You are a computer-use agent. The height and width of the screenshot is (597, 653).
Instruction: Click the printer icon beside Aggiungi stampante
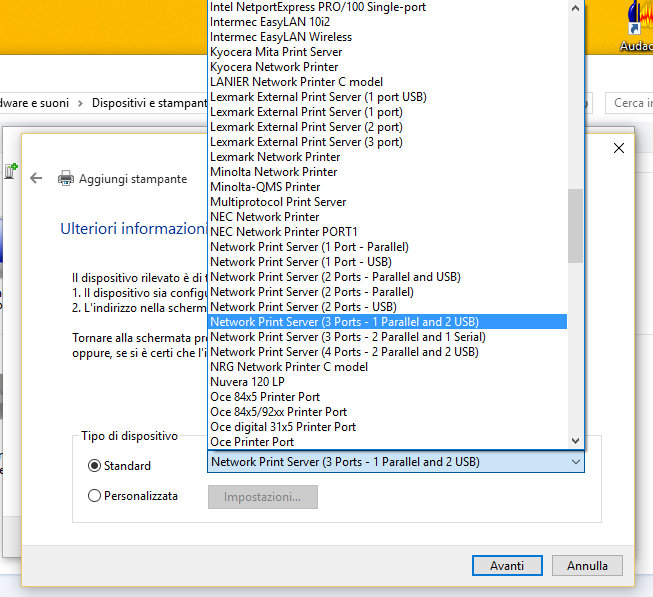(66, 178)
